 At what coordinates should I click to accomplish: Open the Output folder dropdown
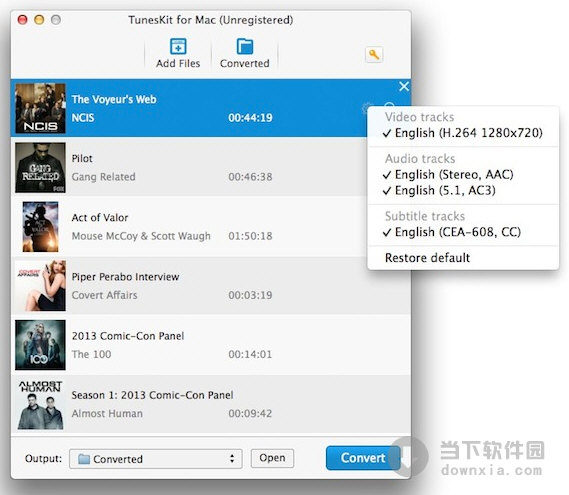[156, 459]
